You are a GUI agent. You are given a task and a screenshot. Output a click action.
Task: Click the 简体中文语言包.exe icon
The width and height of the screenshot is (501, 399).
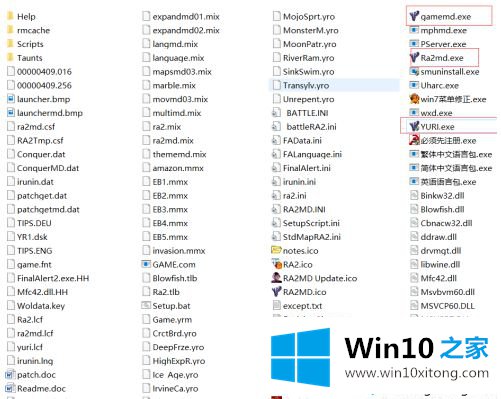(x=414, y=168)
